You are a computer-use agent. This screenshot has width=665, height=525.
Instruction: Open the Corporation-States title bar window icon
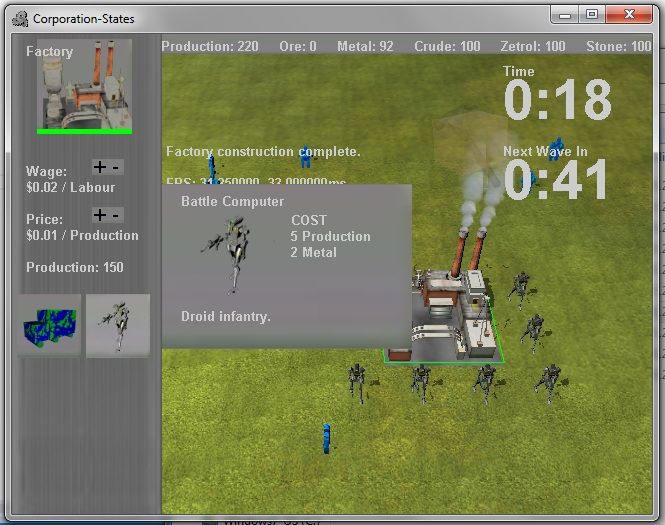[19, 17]
